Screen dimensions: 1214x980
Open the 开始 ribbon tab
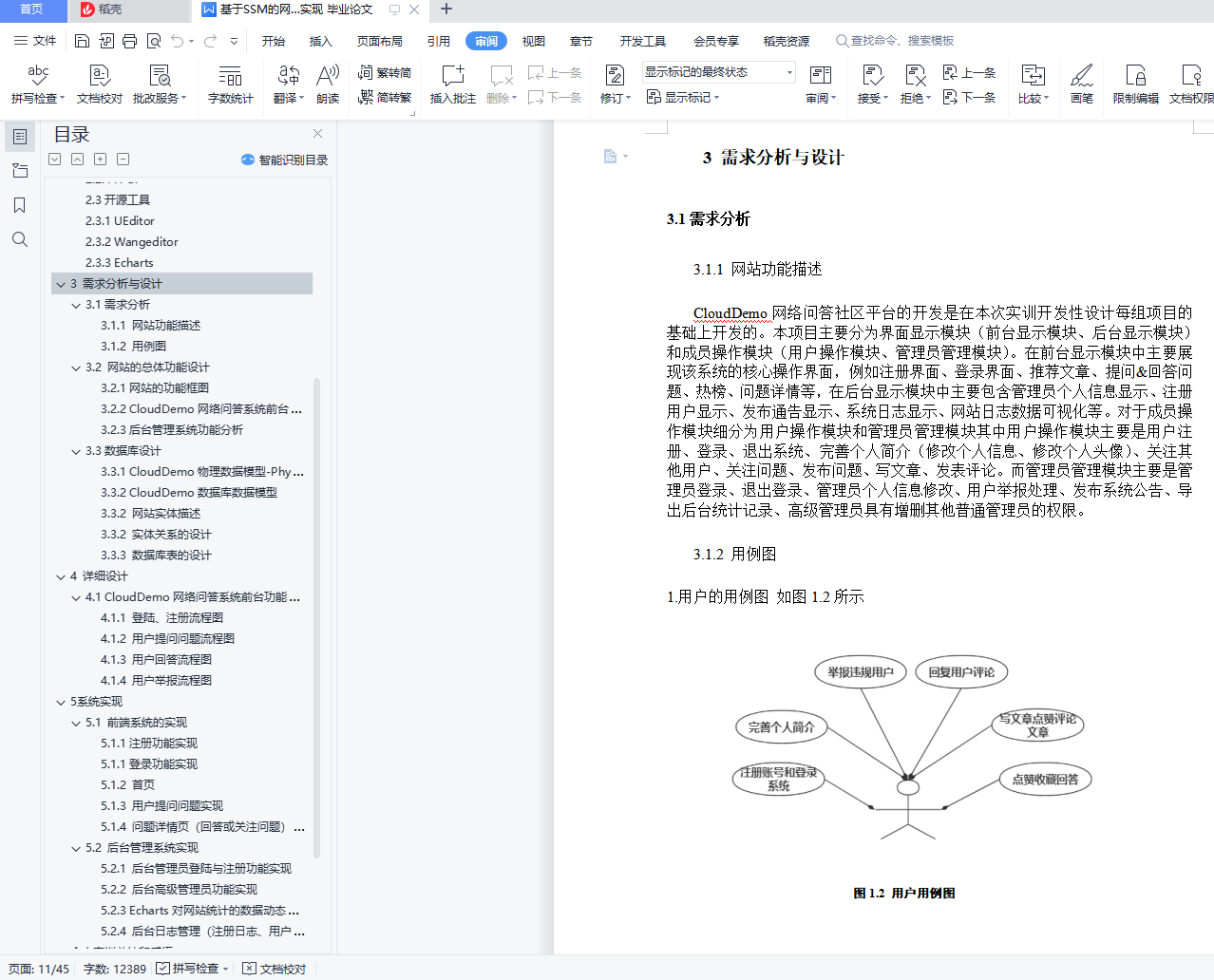pyautogui.click(x=274, y=41)
